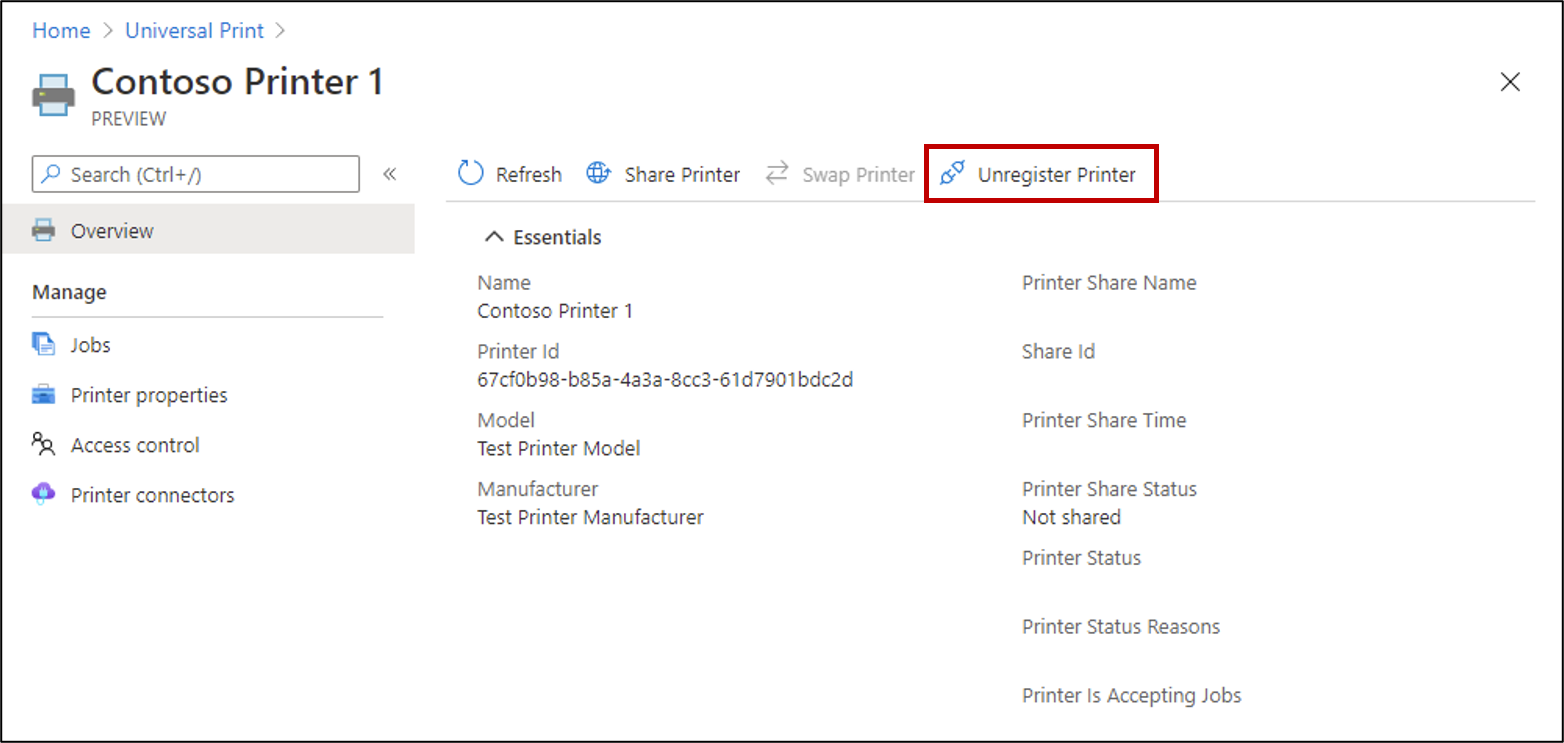
Task: Select the Access control sidebar entry
Action: pyautogui.click(x=133, y=444)
